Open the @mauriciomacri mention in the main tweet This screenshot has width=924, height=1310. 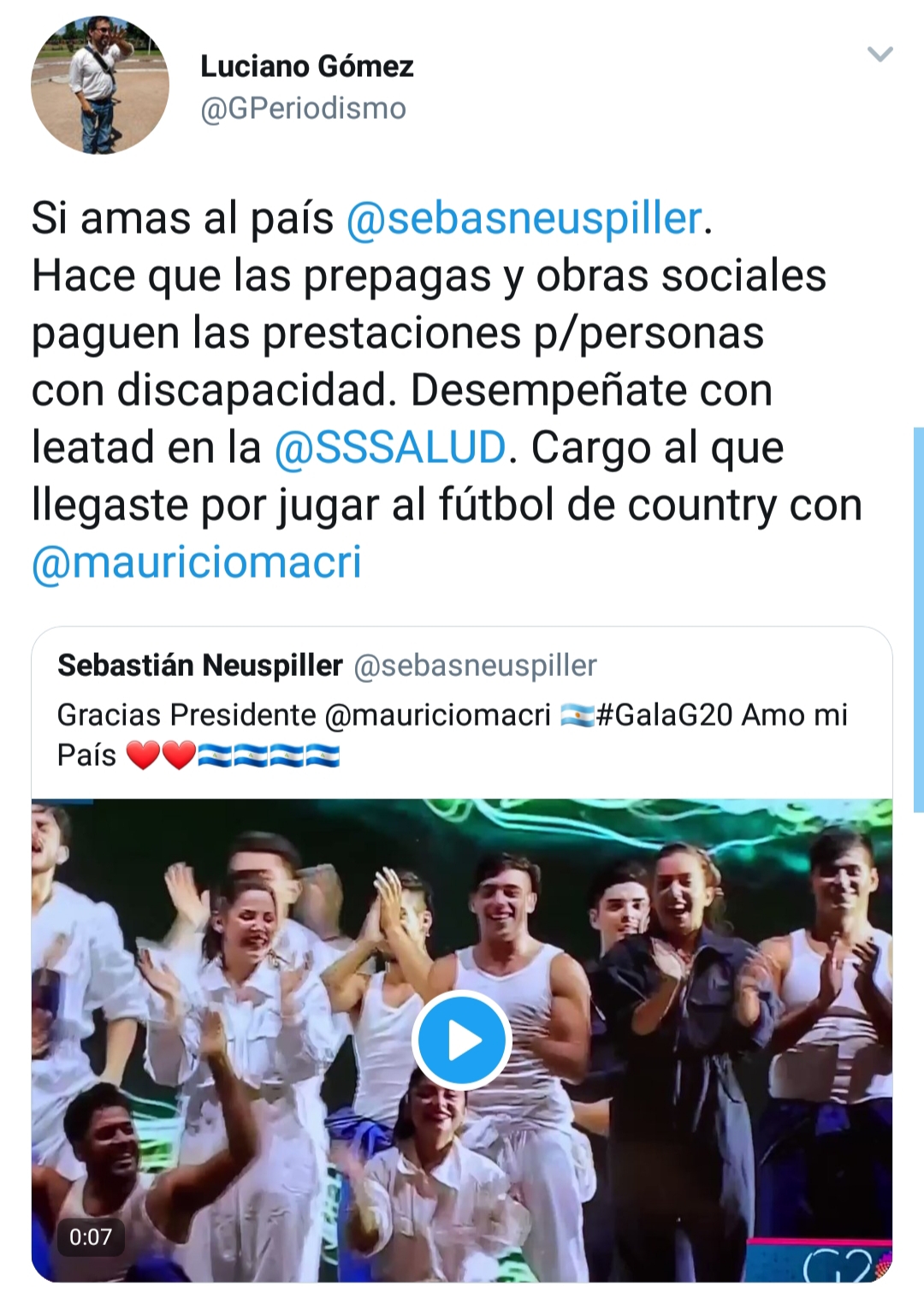pos(197,562)
